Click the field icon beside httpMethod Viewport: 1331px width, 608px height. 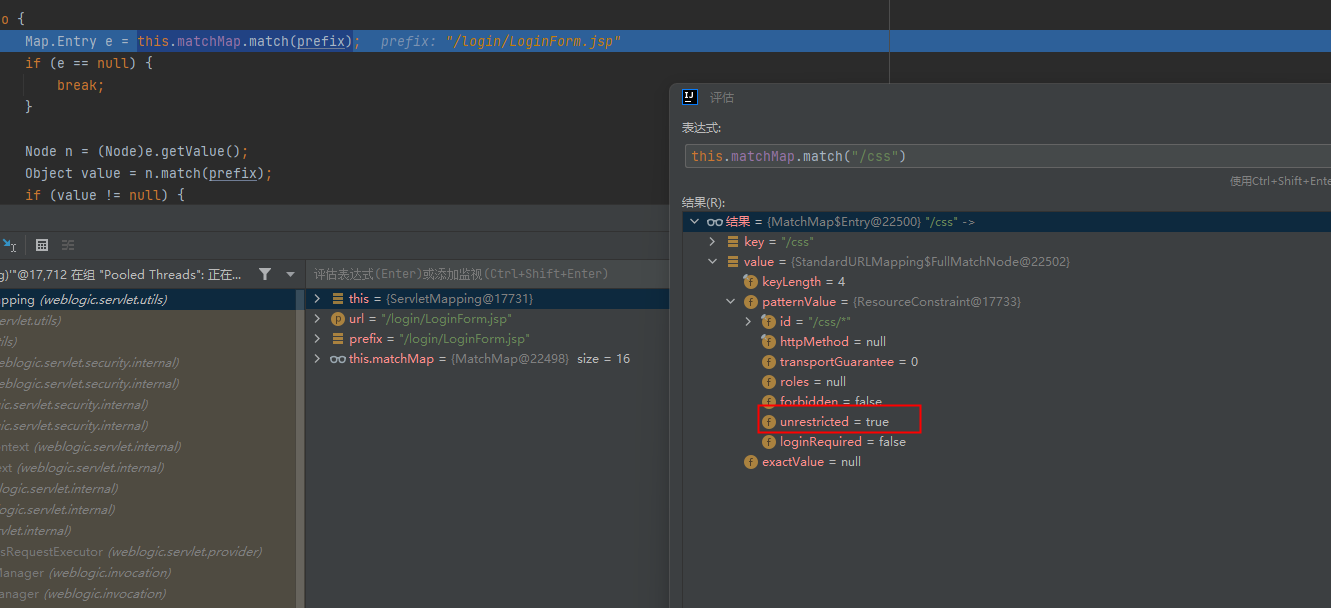[769, 342]
